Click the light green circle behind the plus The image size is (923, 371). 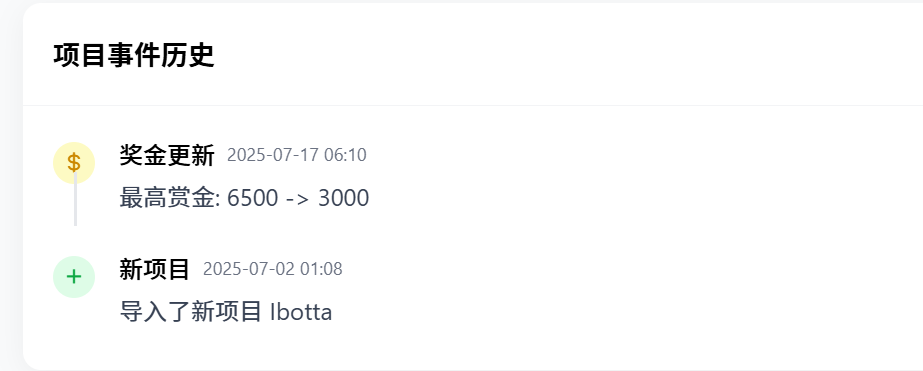tap(74, 277)
